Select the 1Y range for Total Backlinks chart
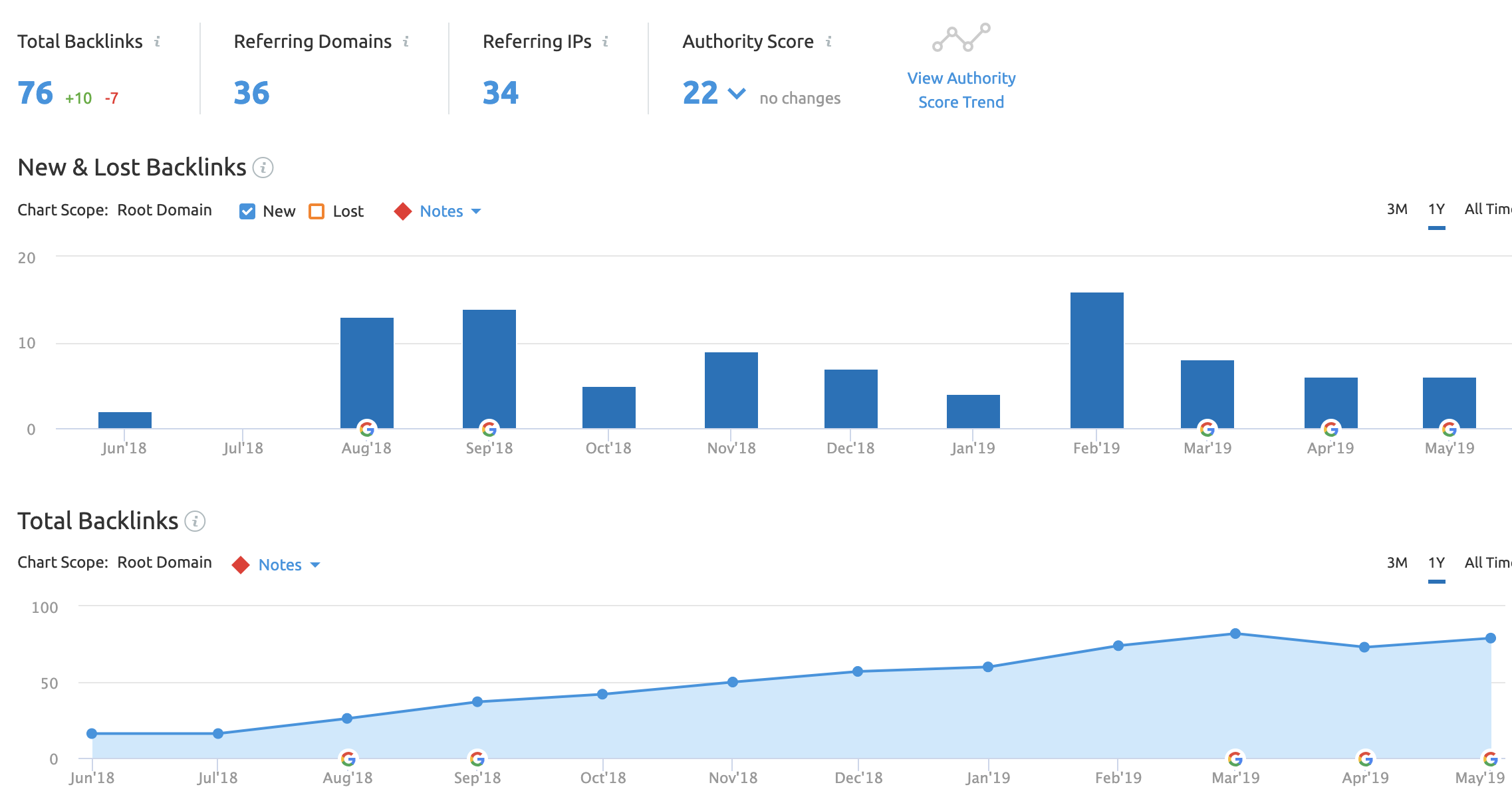This screenshot has width=1512, height=811. 1436,562
